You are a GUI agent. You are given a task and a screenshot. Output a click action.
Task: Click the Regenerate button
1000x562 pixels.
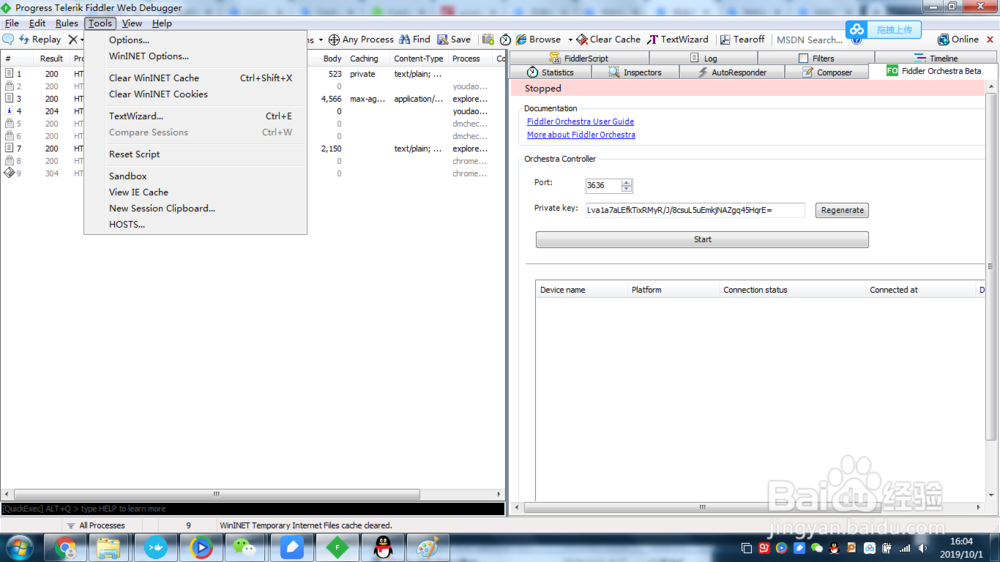pos(842,210)
